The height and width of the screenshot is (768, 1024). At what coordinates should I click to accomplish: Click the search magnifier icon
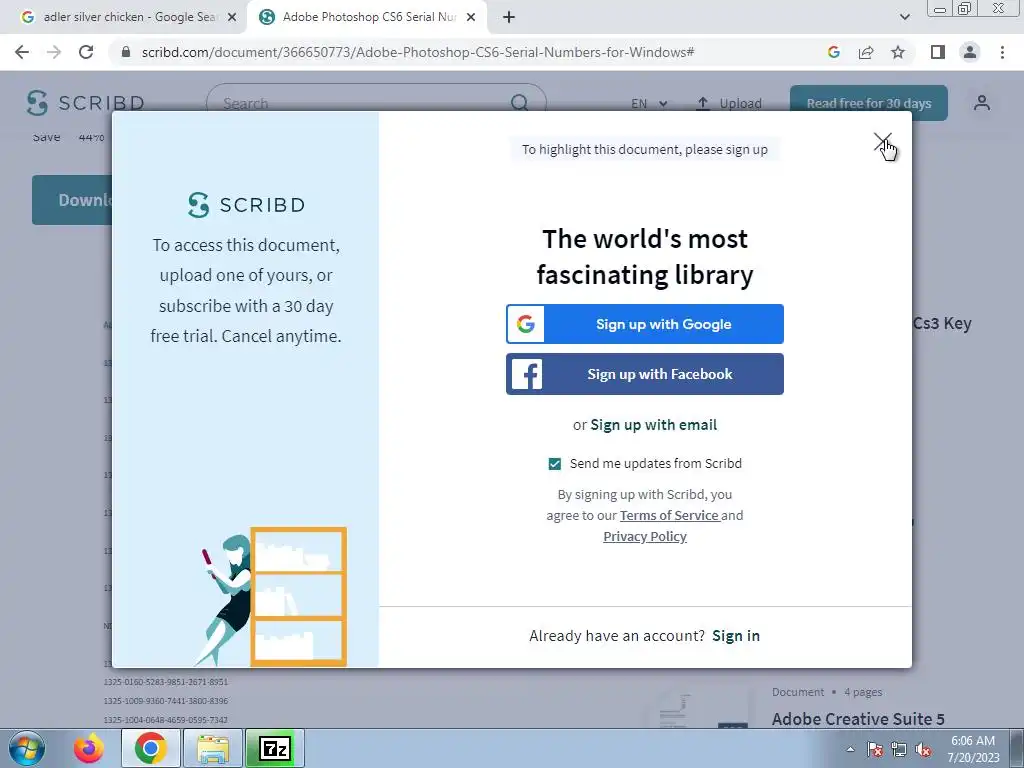coord(520,103)
